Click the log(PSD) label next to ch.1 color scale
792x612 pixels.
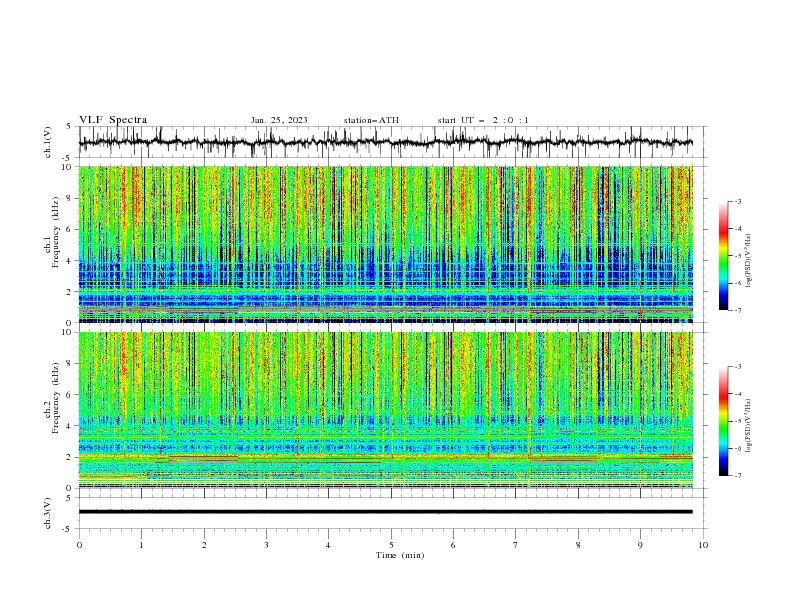748,261
